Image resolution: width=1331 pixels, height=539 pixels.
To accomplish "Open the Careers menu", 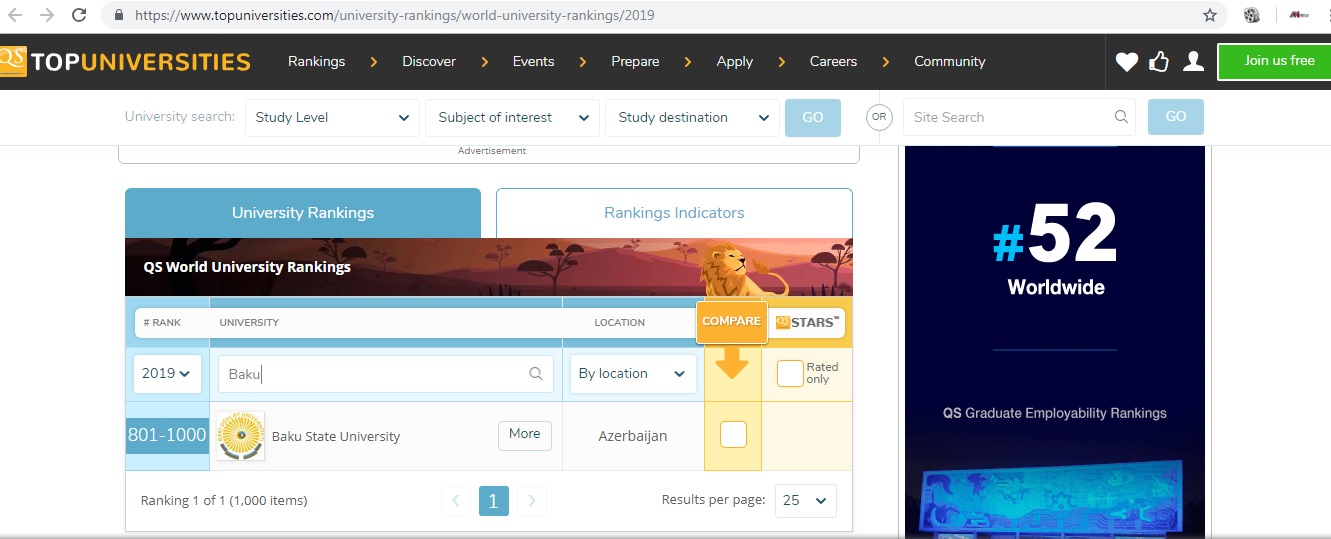I will pos(833,61).
